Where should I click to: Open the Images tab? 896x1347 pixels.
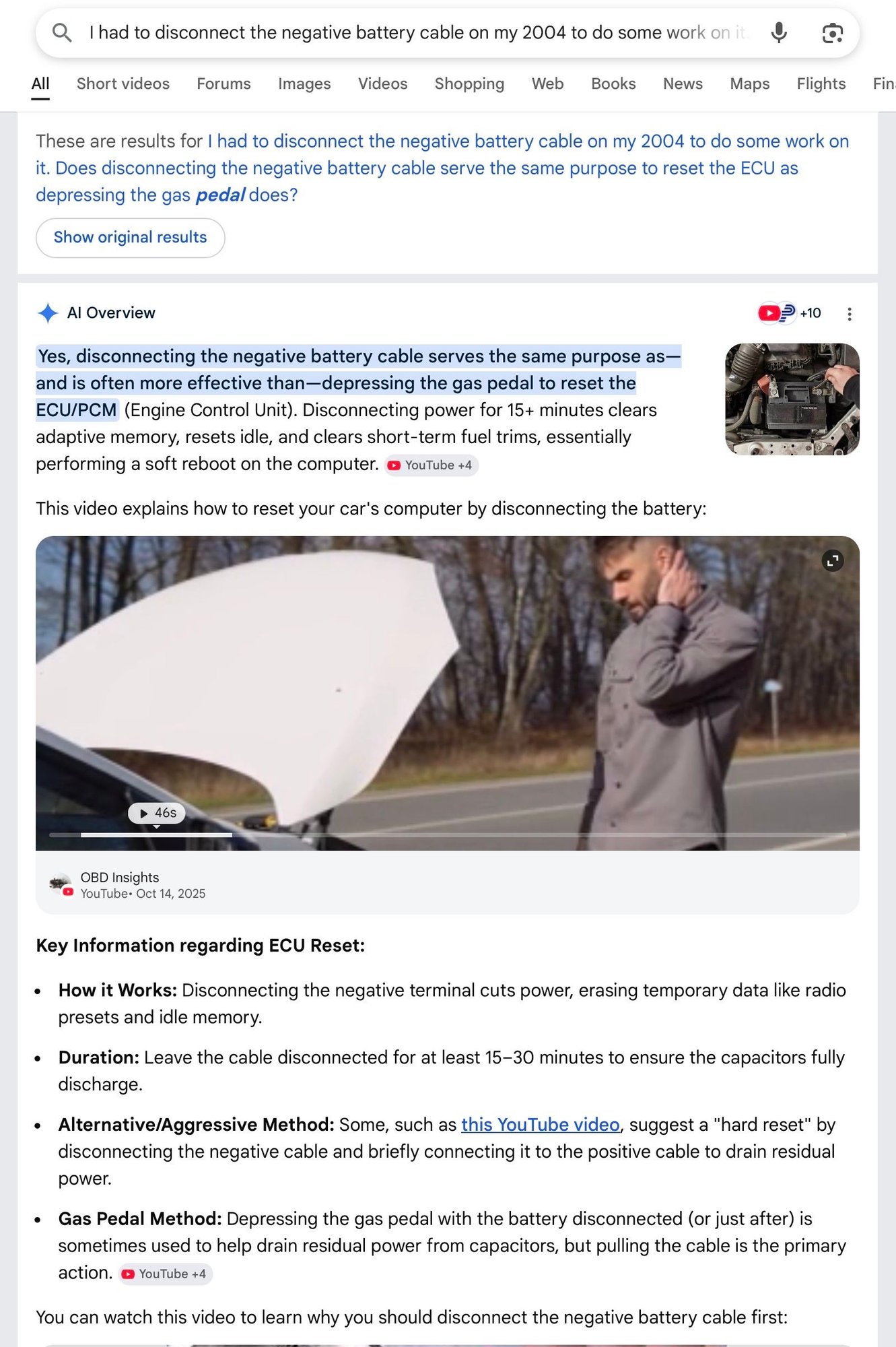click(304, 84)
